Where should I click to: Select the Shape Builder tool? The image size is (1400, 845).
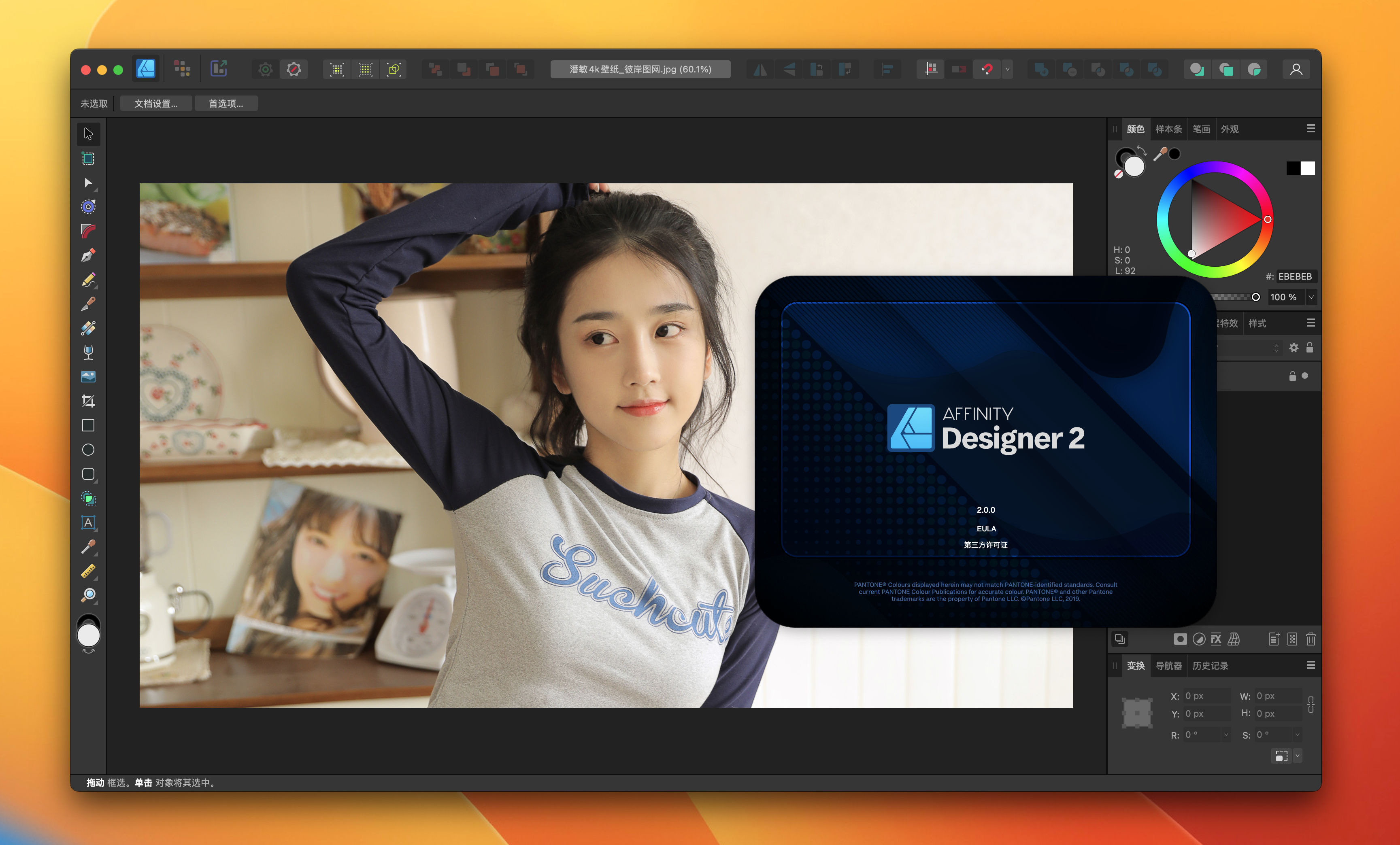88,499
